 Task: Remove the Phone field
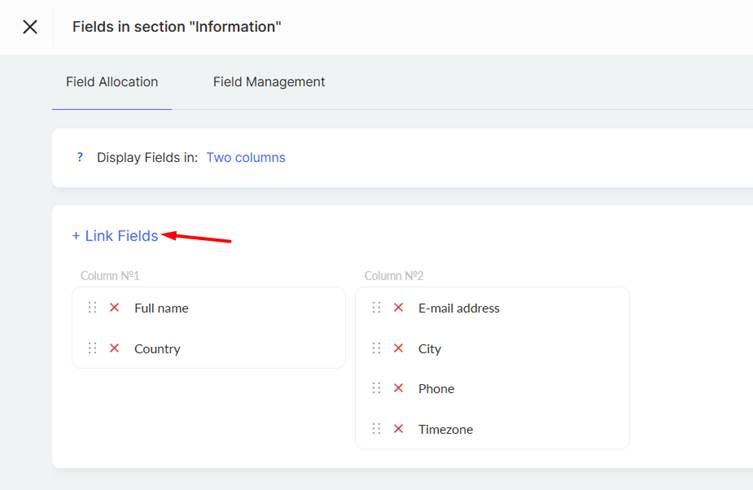point(398,388)
